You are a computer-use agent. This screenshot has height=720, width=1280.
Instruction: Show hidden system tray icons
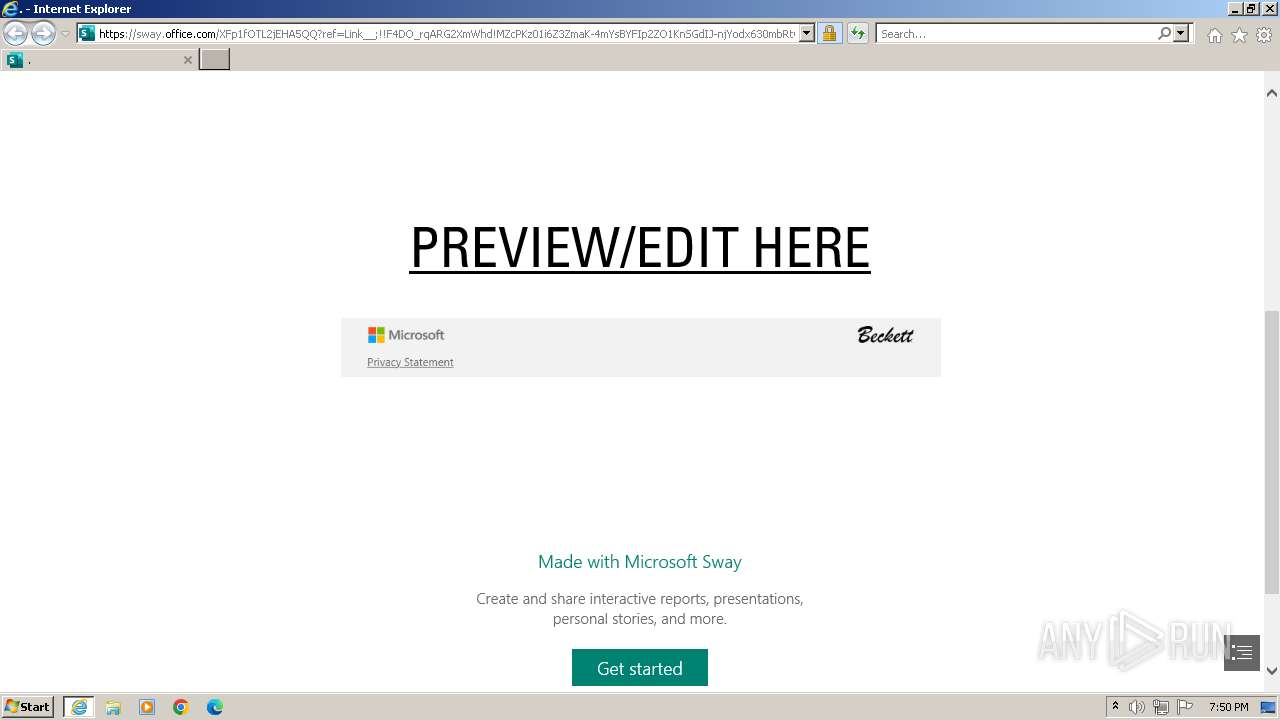pos(1115,707)
